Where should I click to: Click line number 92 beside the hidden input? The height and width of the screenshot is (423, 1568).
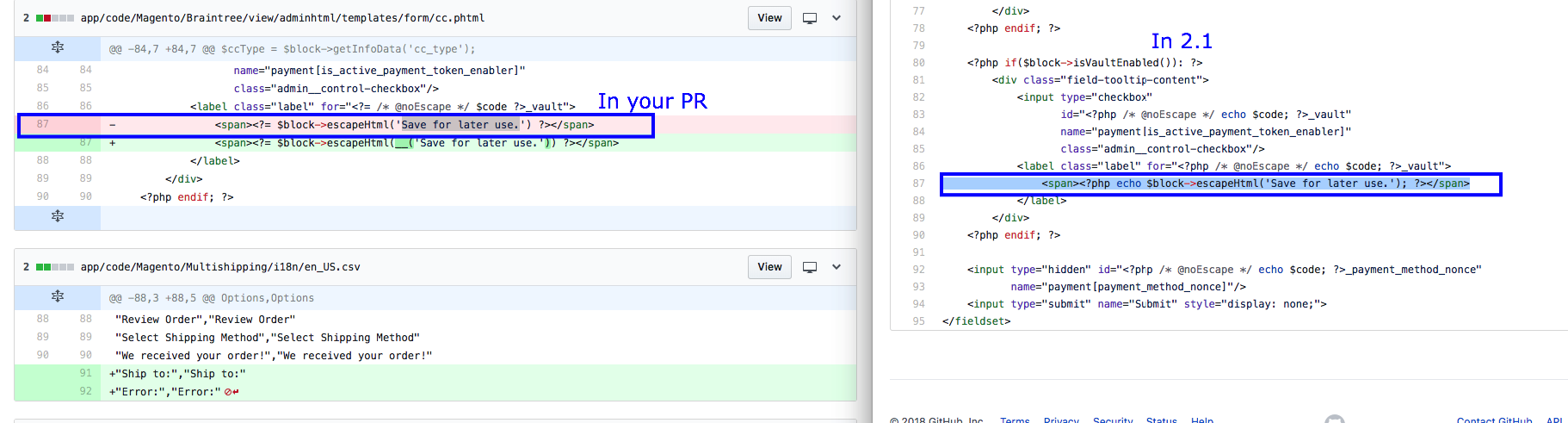coord(918,270)
